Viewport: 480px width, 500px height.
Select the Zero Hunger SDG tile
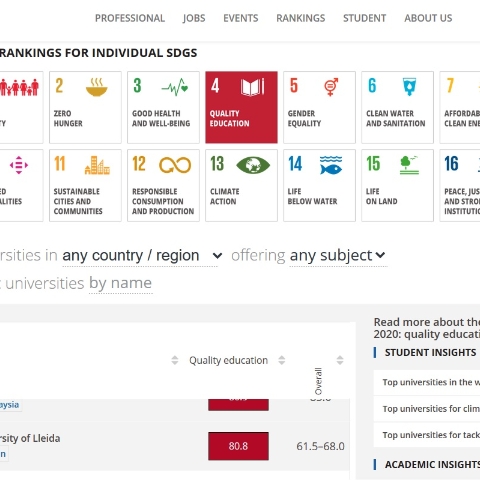pyautogui.click(x=85, y=107)
